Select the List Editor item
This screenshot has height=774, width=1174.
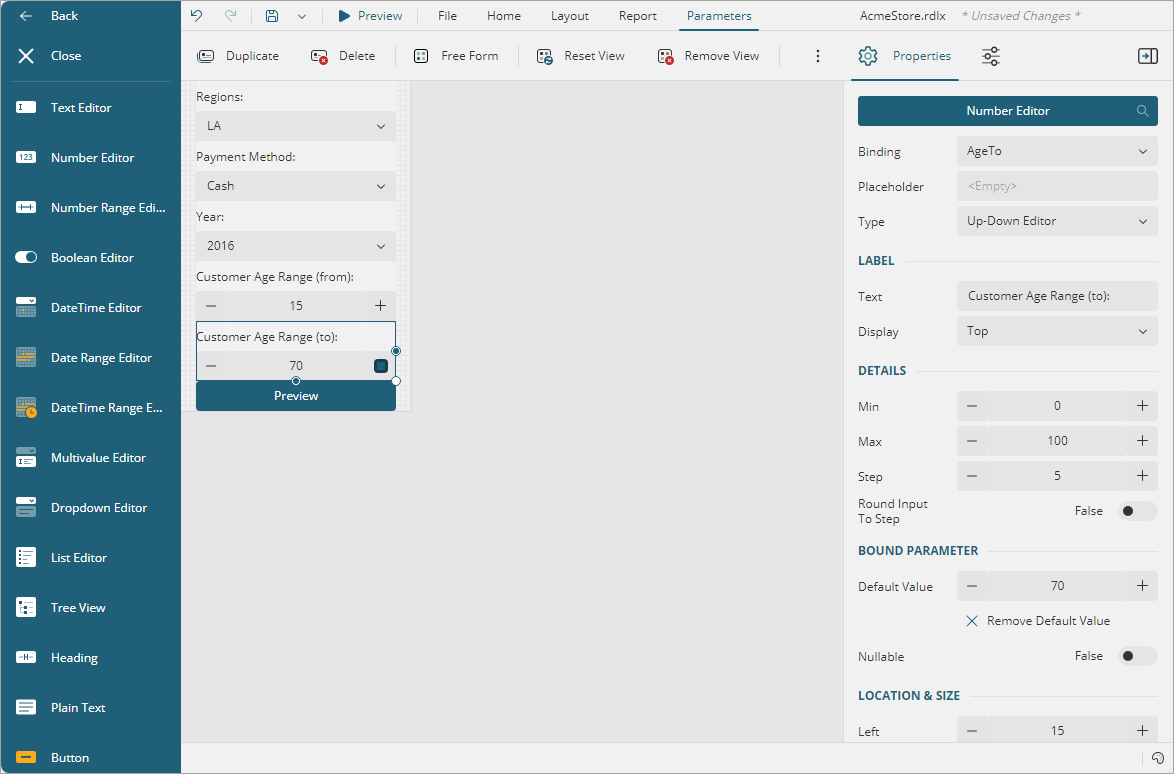(90, 558)
